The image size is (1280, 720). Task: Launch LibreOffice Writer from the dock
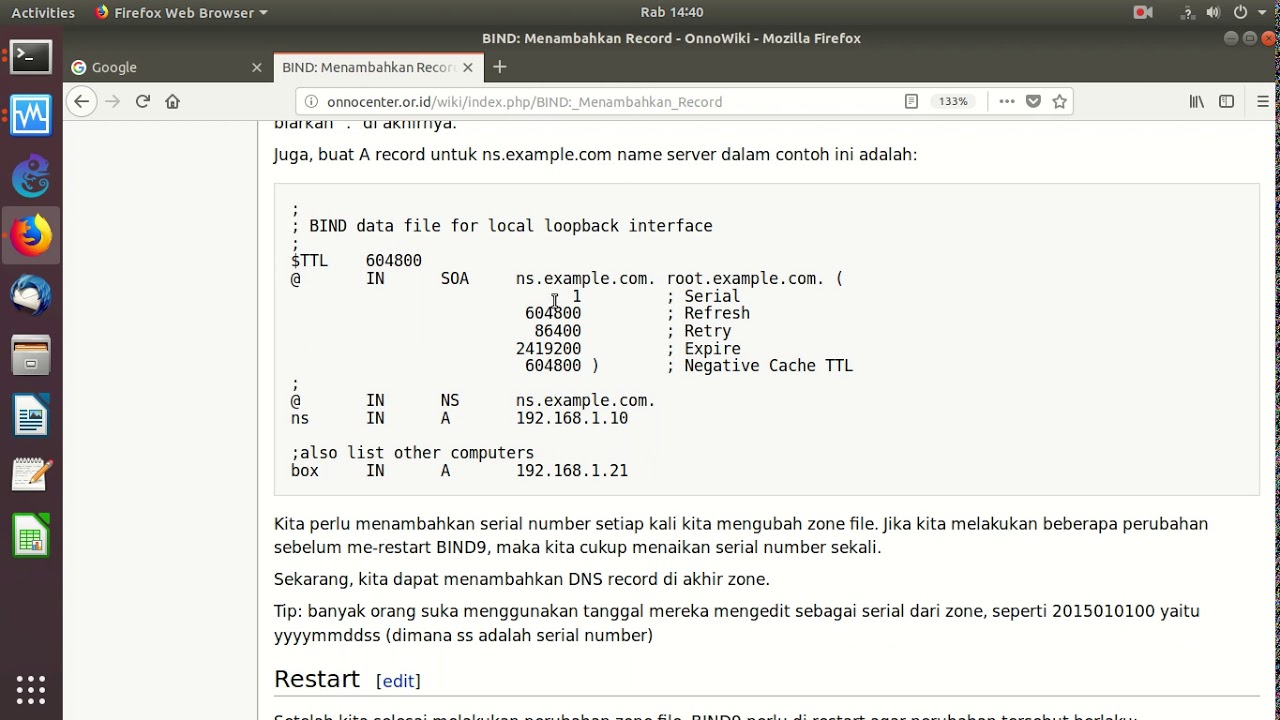[x=31, y=415]
